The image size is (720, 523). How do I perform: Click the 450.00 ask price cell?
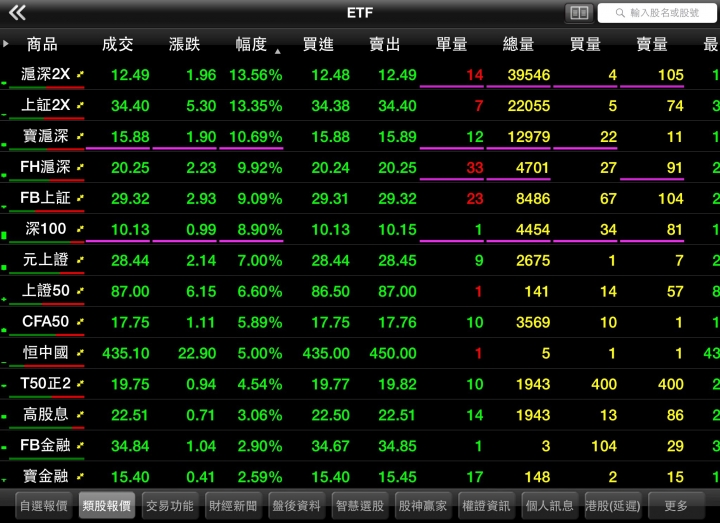pos(393,353)
